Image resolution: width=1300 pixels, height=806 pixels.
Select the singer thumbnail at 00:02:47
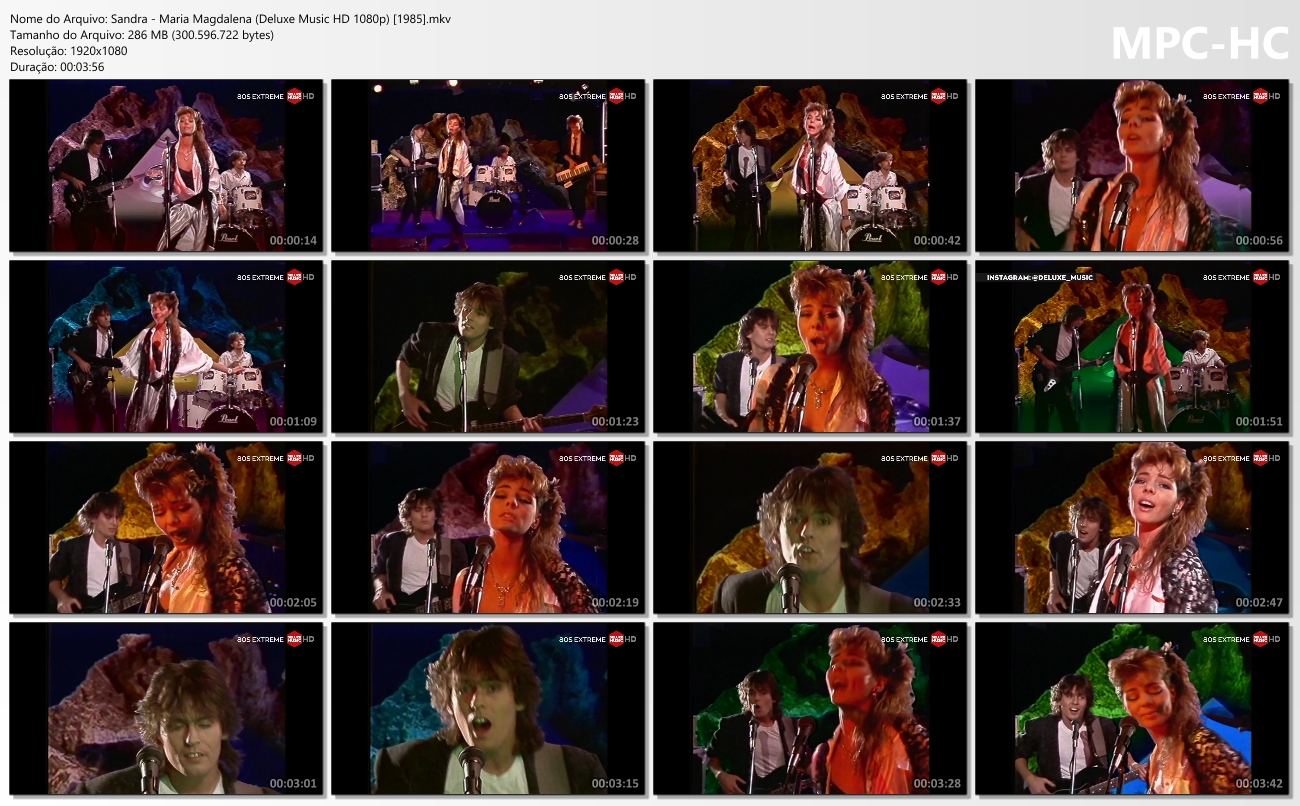click(x=1132, y=527)
